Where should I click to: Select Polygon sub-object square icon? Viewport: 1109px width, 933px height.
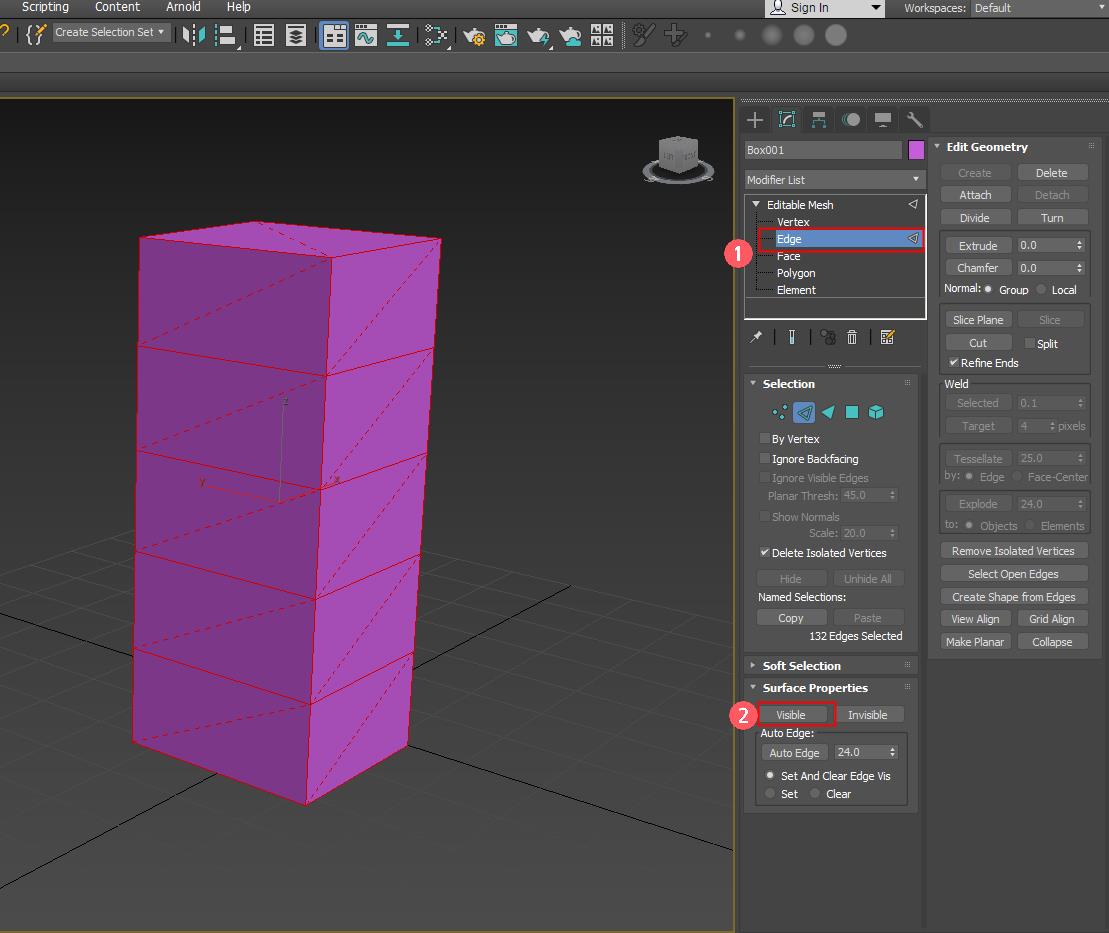[852, 412]
